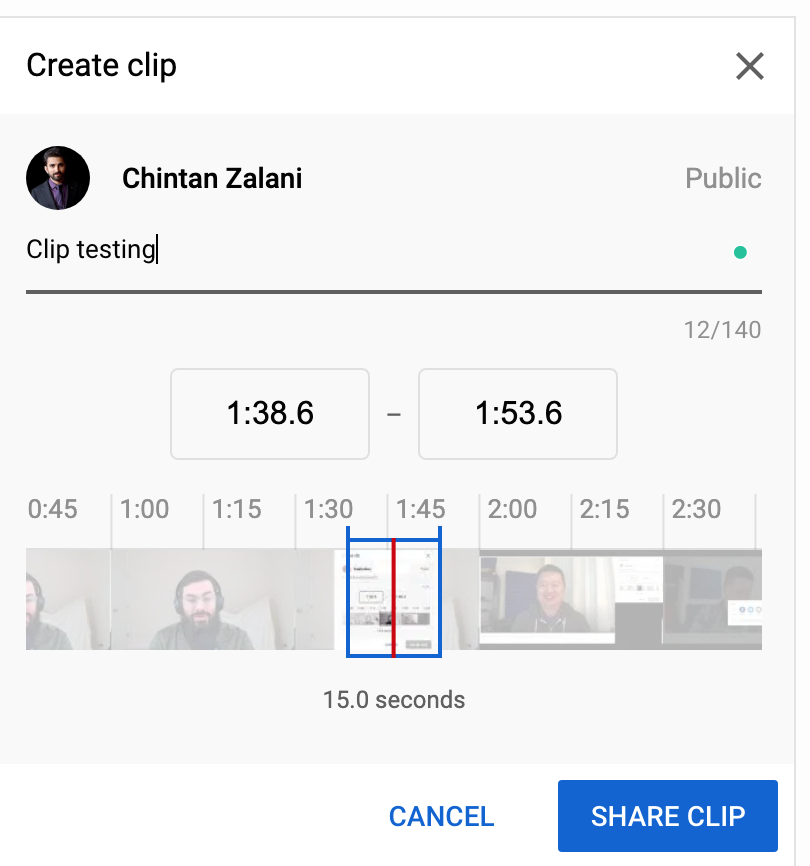Click the 0:45 timeline mark
Image resolution: width=810 pixels, height=866 pixels.
52,509
